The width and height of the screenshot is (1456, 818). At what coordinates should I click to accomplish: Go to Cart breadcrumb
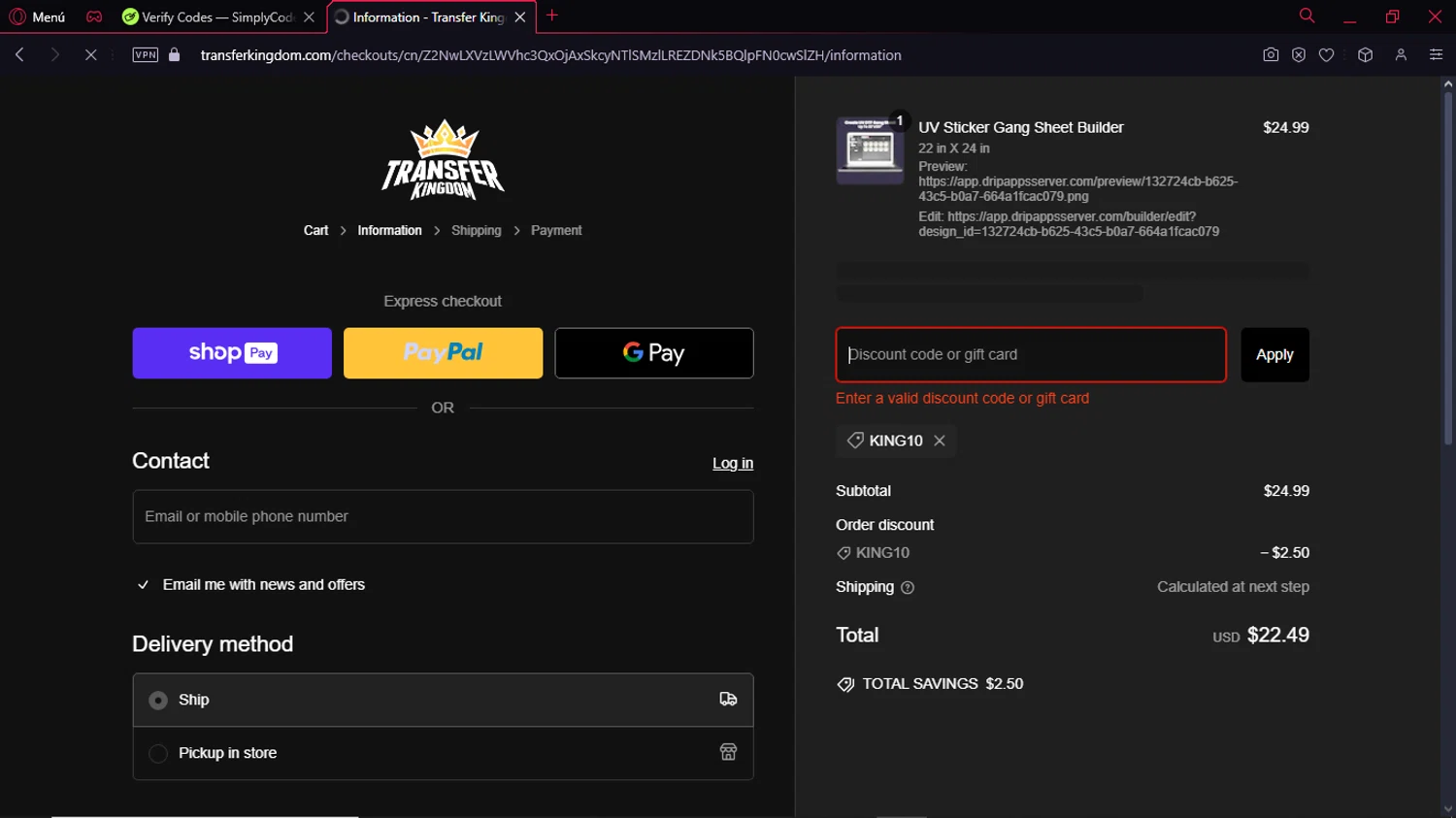[315, 230]
